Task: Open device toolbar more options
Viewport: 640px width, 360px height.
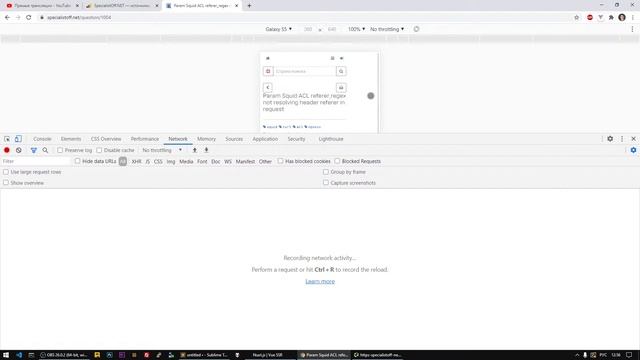Action: tap(632, 29)
